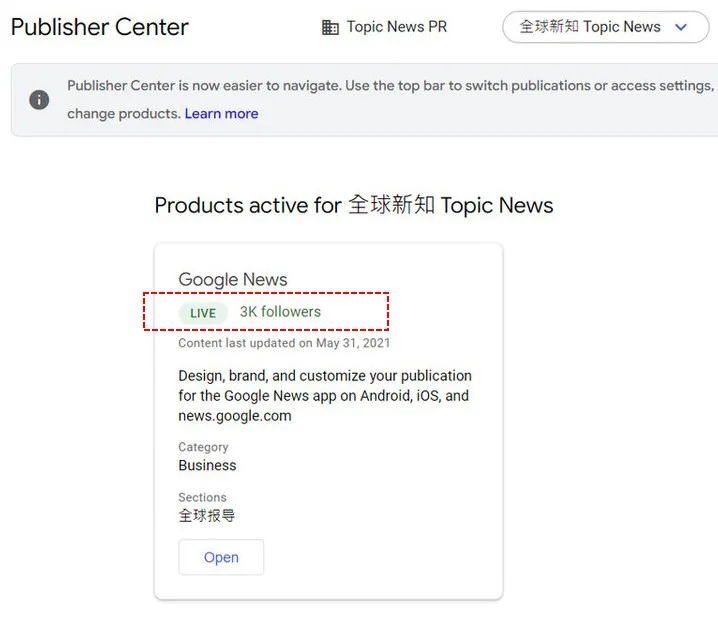Select the 3K followers count
The image size is (718, 617).
point(280,312)
